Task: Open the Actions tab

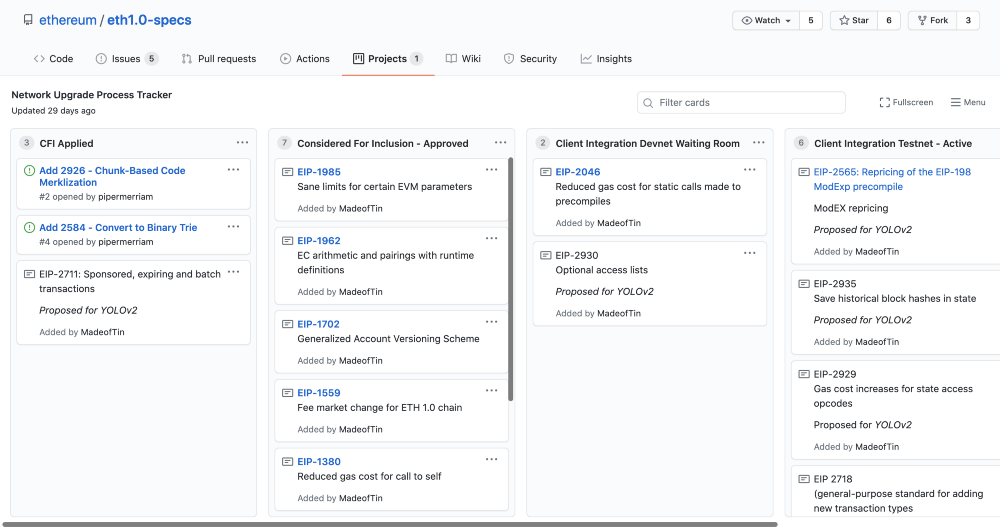Action: (x=305, y=59)
